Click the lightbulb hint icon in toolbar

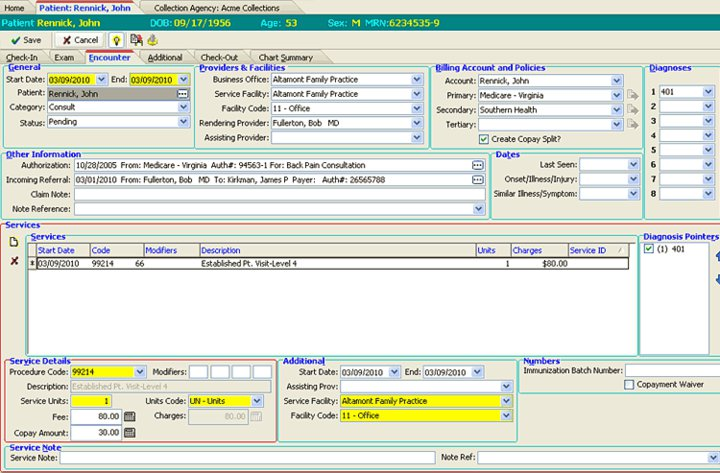click(x=116, y=40)
